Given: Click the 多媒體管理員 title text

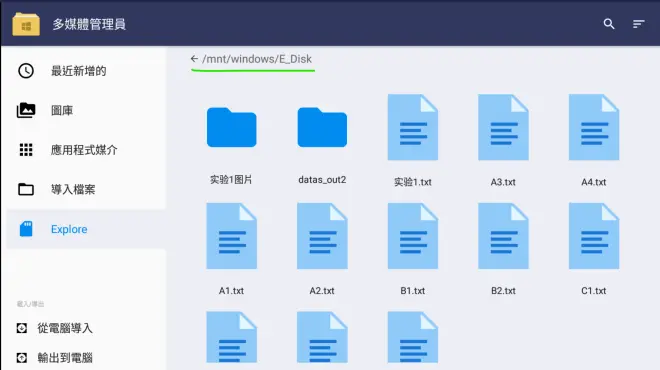Looking at the screenshot, I should (89, 24).
